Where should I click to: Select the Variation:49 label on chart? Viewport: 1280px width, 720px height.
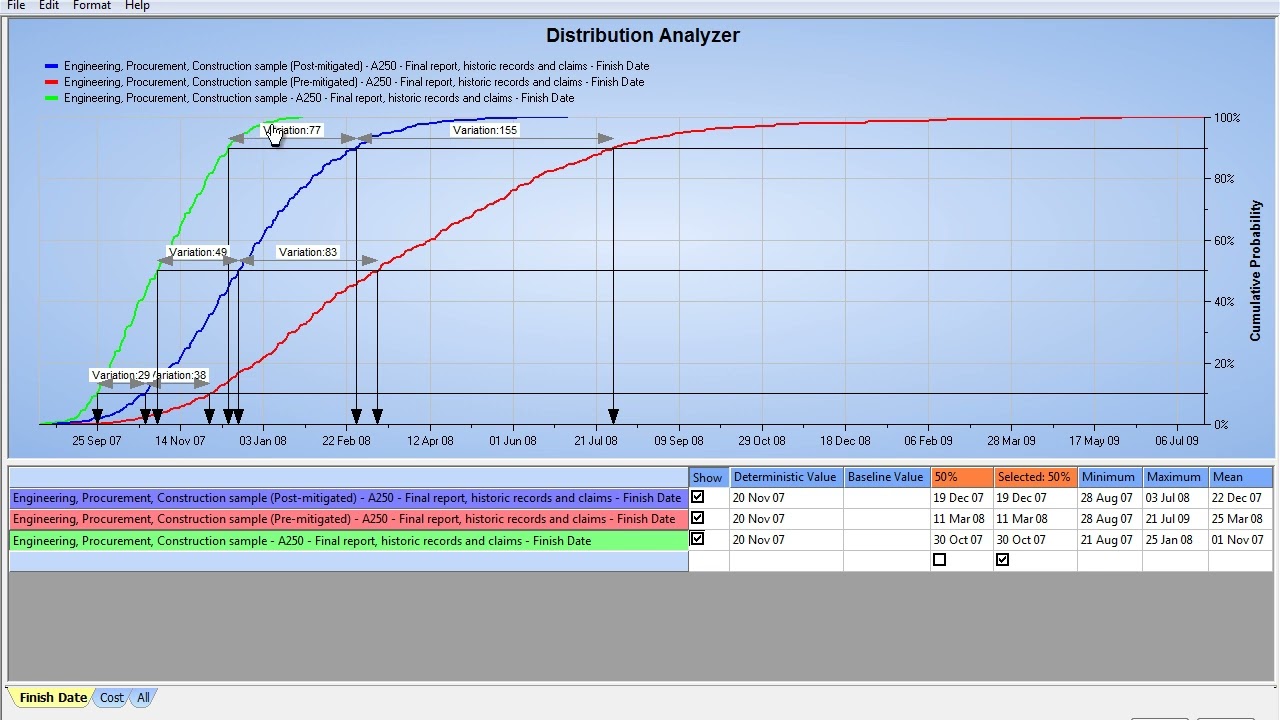[x=198, y=252]
